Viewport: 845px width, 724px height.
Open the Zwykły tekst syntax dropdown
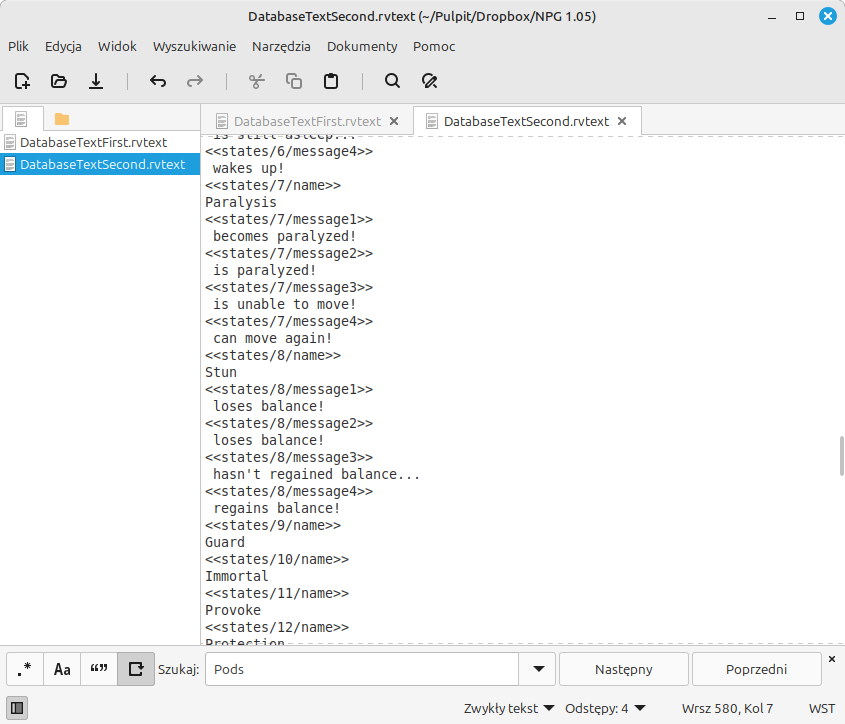[509, 708]
